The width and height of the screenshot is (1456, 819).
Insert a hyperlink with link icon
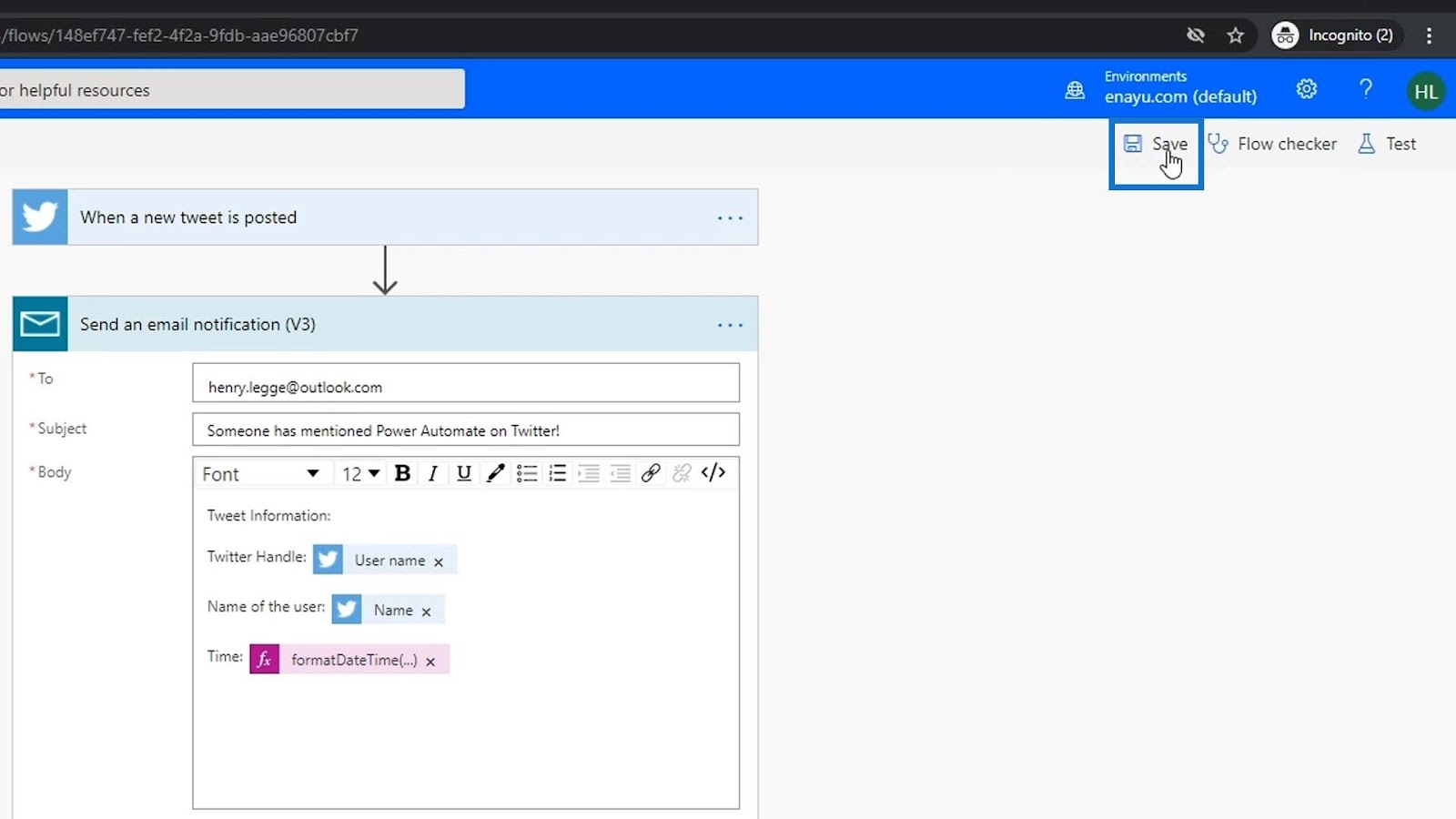click(x=651, y=473)
